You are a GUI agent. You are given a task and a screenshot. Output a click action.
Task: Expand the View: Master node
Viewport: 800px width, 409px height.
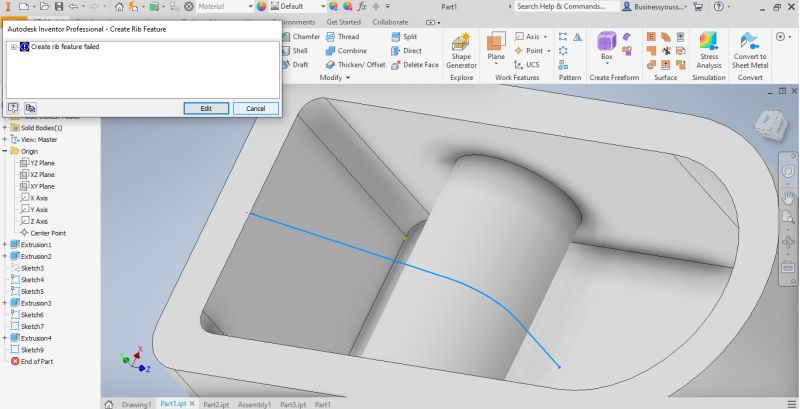point(5,140)
